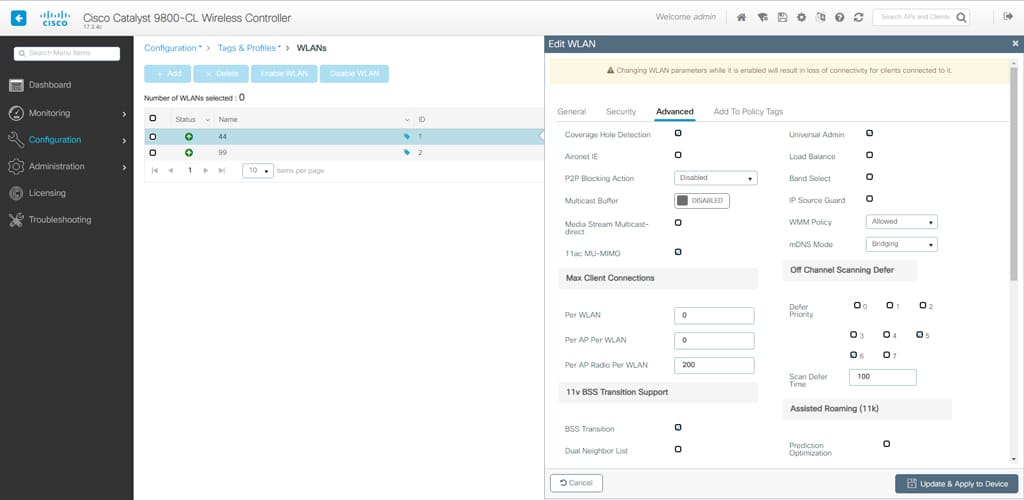Open the wireless setup icon in header
The image size is (1024, 500).
762,18
